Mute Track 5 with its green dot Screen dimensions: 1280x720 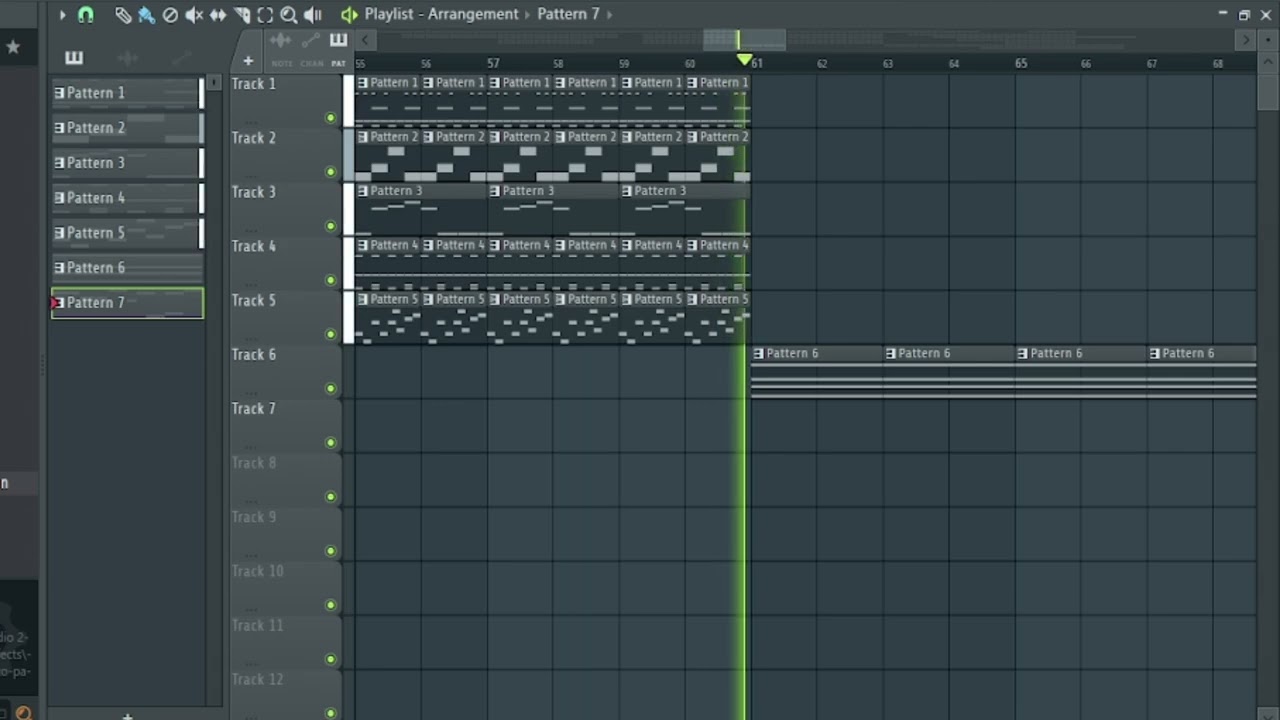point(331,334)
